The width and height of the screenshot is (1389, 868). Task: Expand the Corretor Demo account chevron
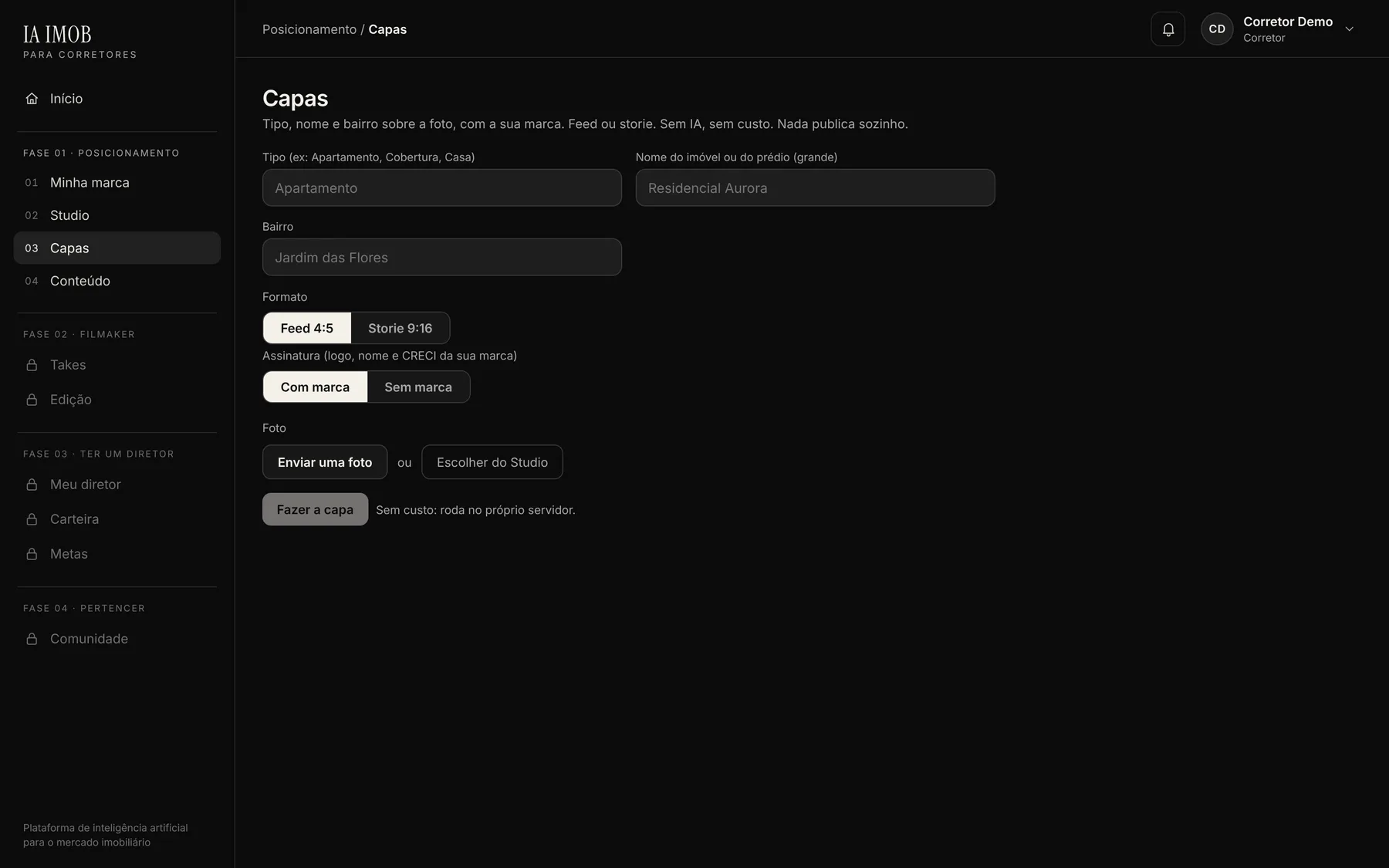(1349, 29)
